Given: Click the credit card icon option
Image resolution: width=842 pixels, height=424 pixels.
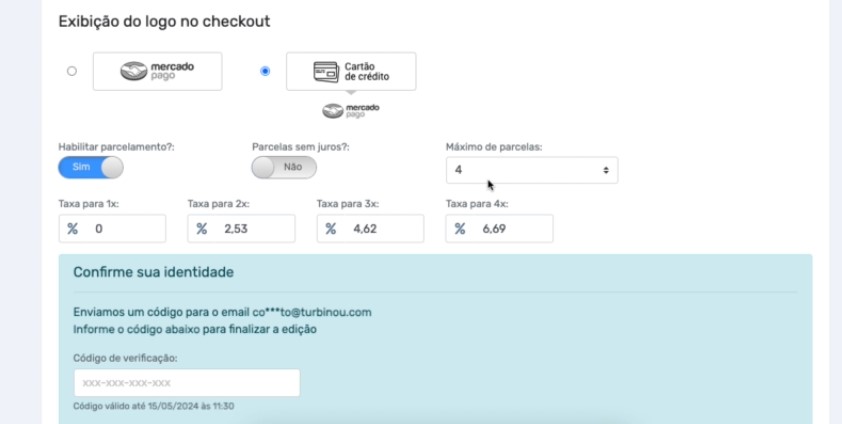Looking at the screenshot, I should click(x=351, y=71).
